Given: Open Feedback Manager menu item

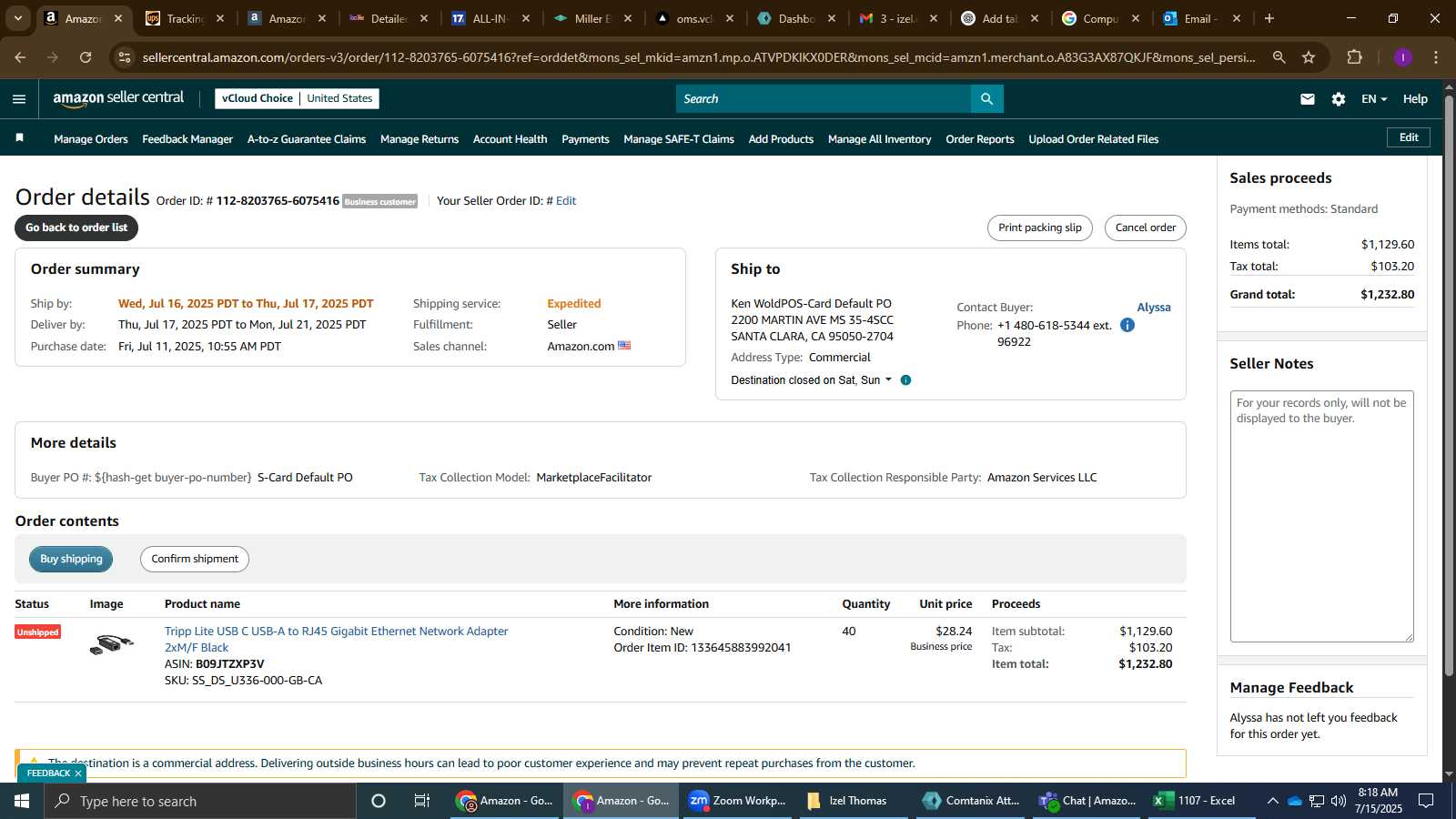Looking at the screenshot, I should coord(187,139).
